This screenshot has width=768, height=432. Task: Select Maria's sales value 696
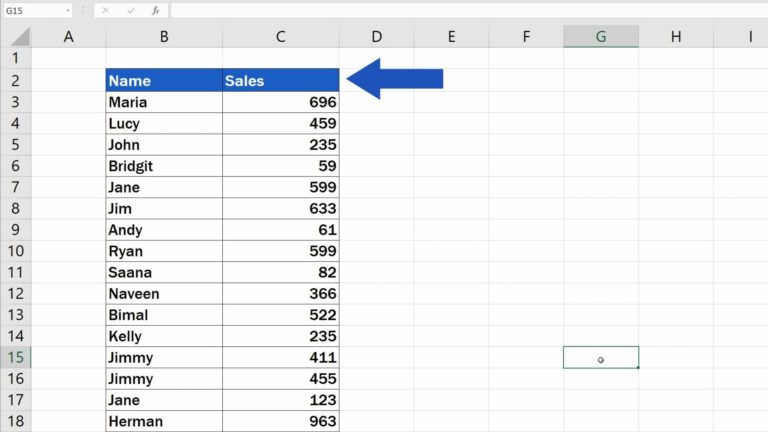point(281,102)
